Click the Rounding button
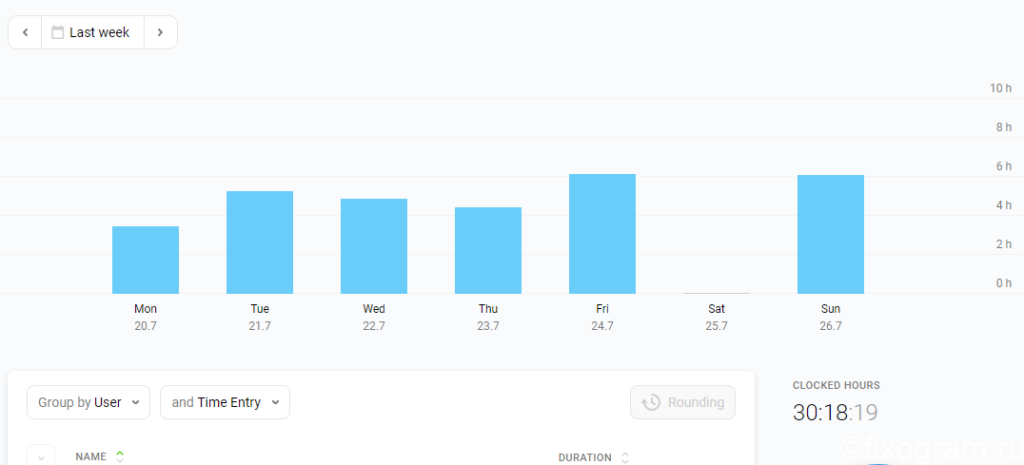This screenshot has height=465, width=1024. [x=682, y=402]
